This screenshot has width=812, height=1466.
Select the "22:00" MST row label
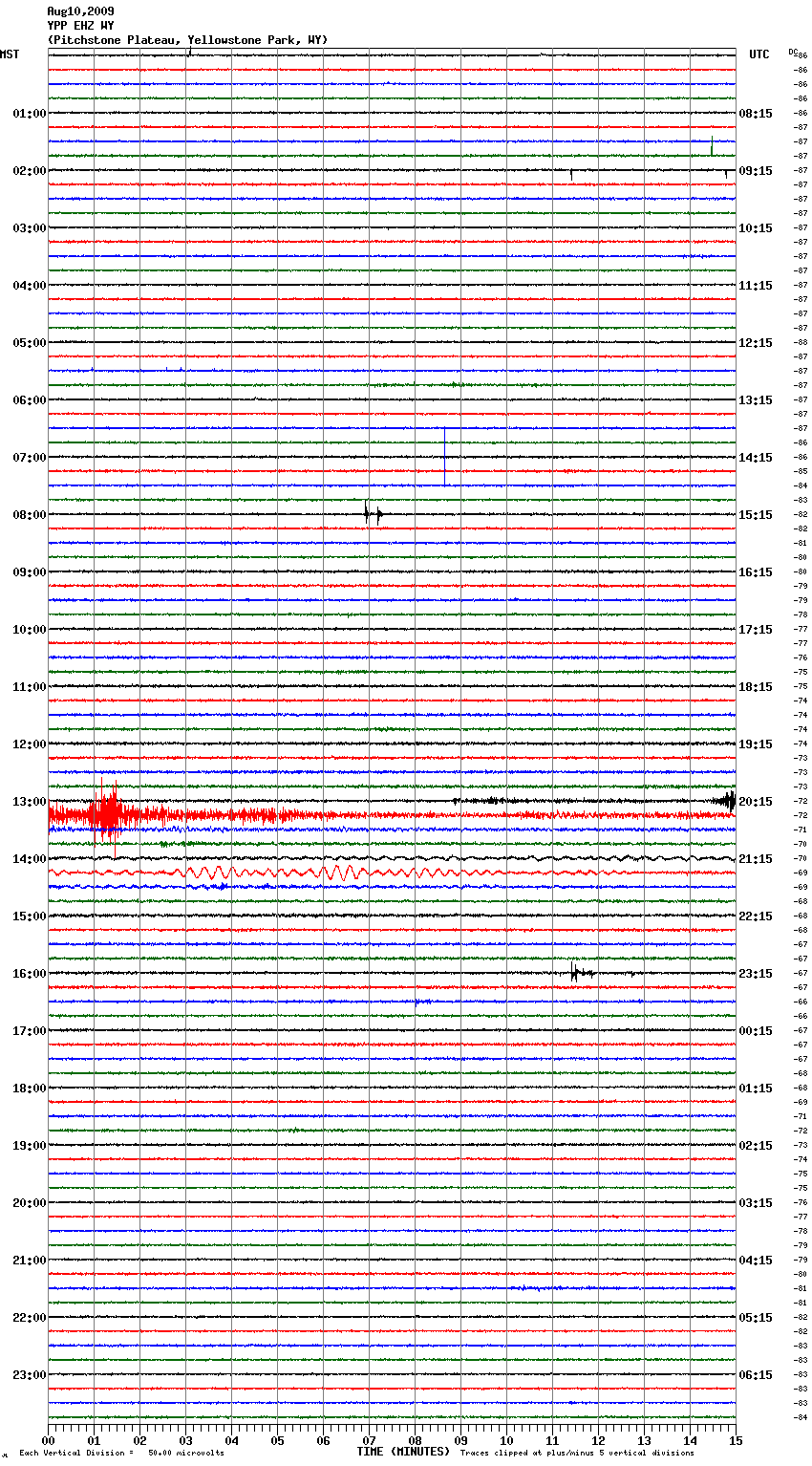coord(30,1318)
